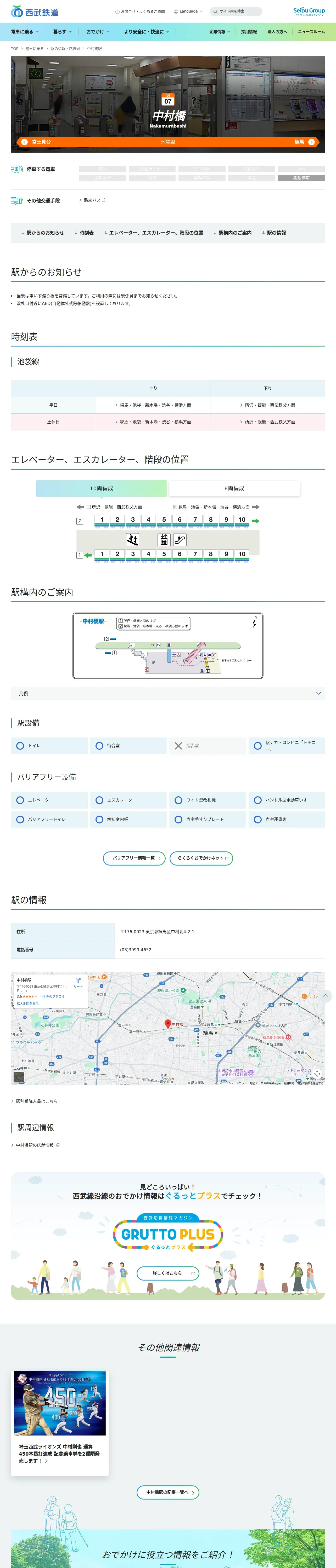Open weekday 下り 所沢・飯能 timetable

point(268,405)
